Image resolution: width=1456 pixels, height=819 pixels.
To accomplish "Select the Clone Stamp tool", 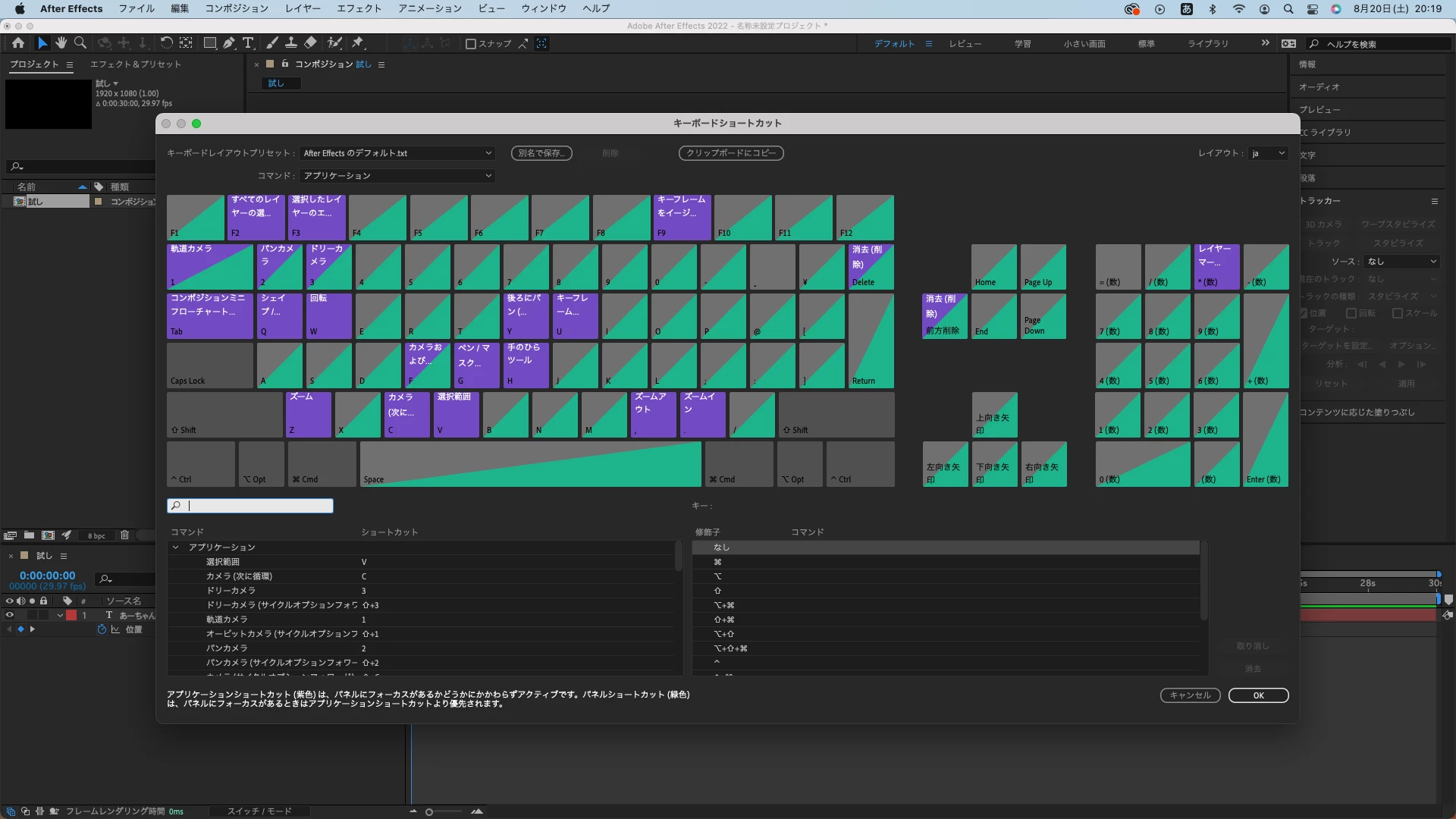I will click(x=290, y=43).
